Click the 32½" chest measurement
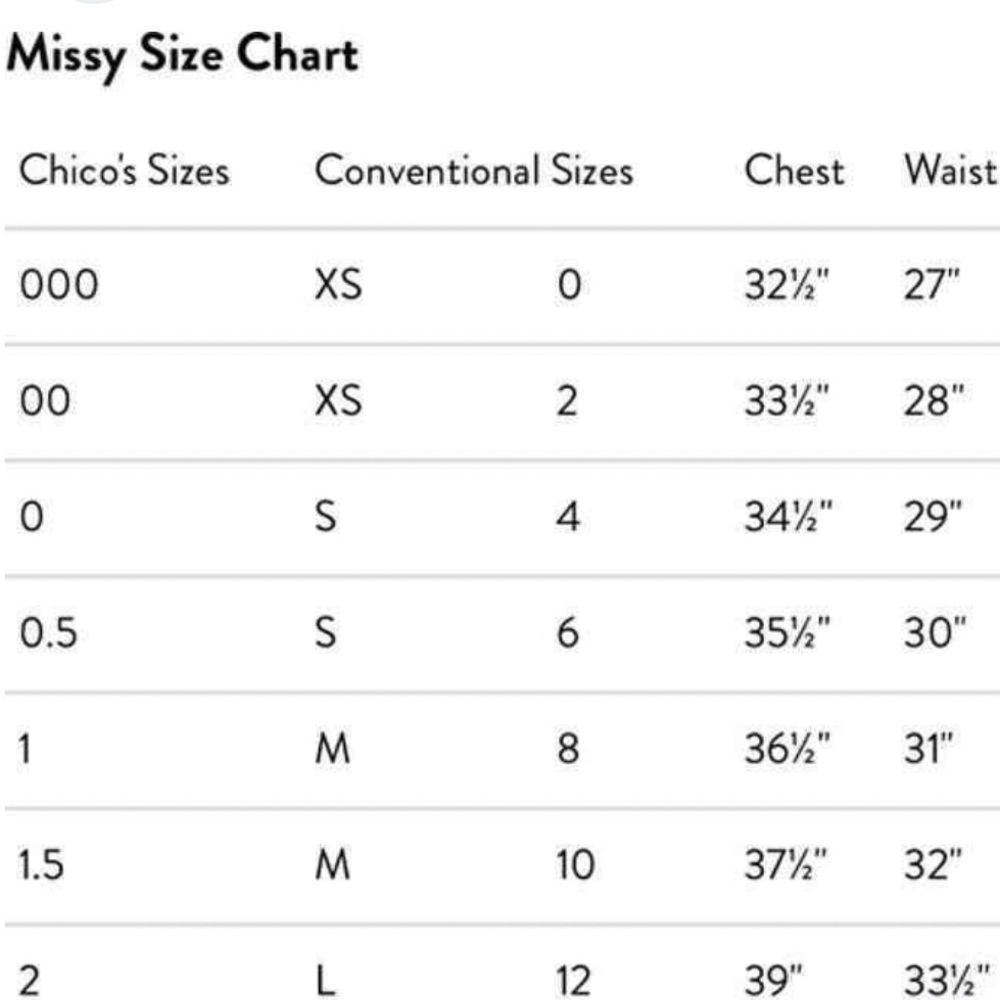The width and height of the screenshot is (1000, 1000). 787,284
